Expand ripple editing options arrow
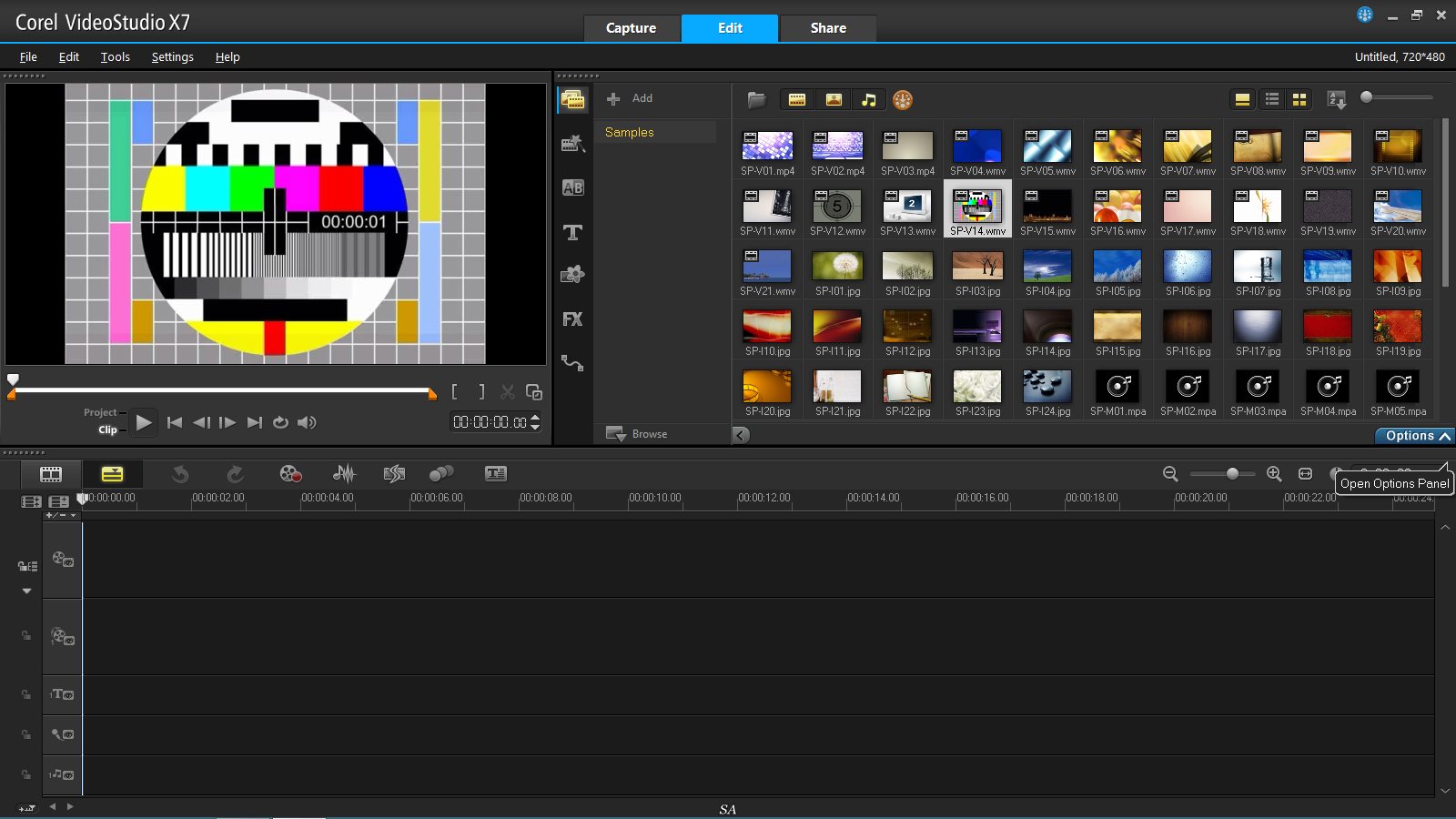The image size is (1456, 819). 26,591
